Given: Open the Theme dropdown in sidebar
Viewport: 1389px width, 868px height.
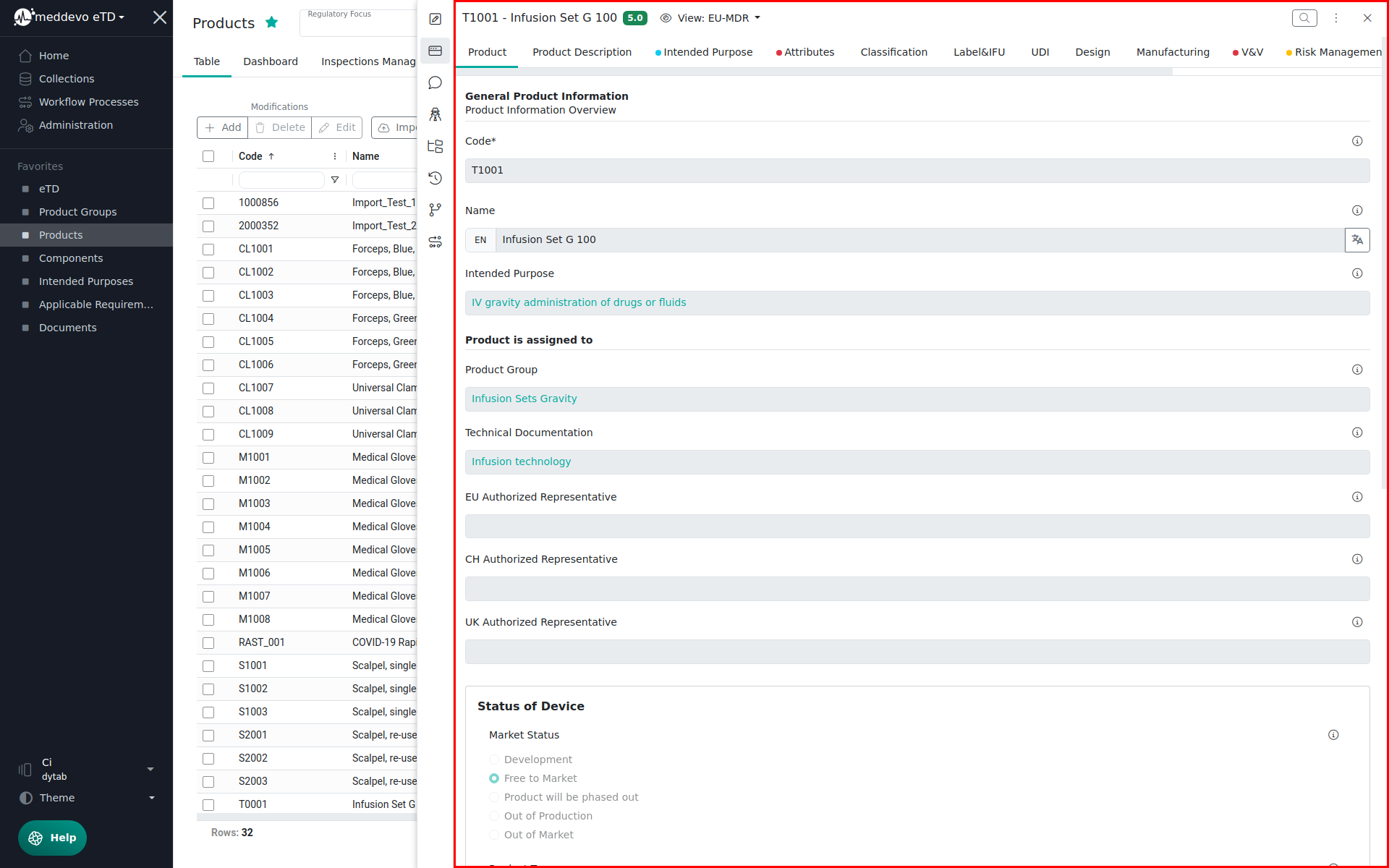Looking at the screenshot, I should point(87,798).
